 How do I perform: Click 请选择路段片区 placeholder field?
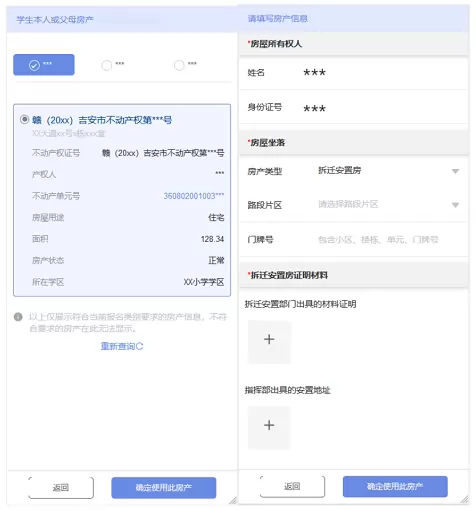pos(348,204)
